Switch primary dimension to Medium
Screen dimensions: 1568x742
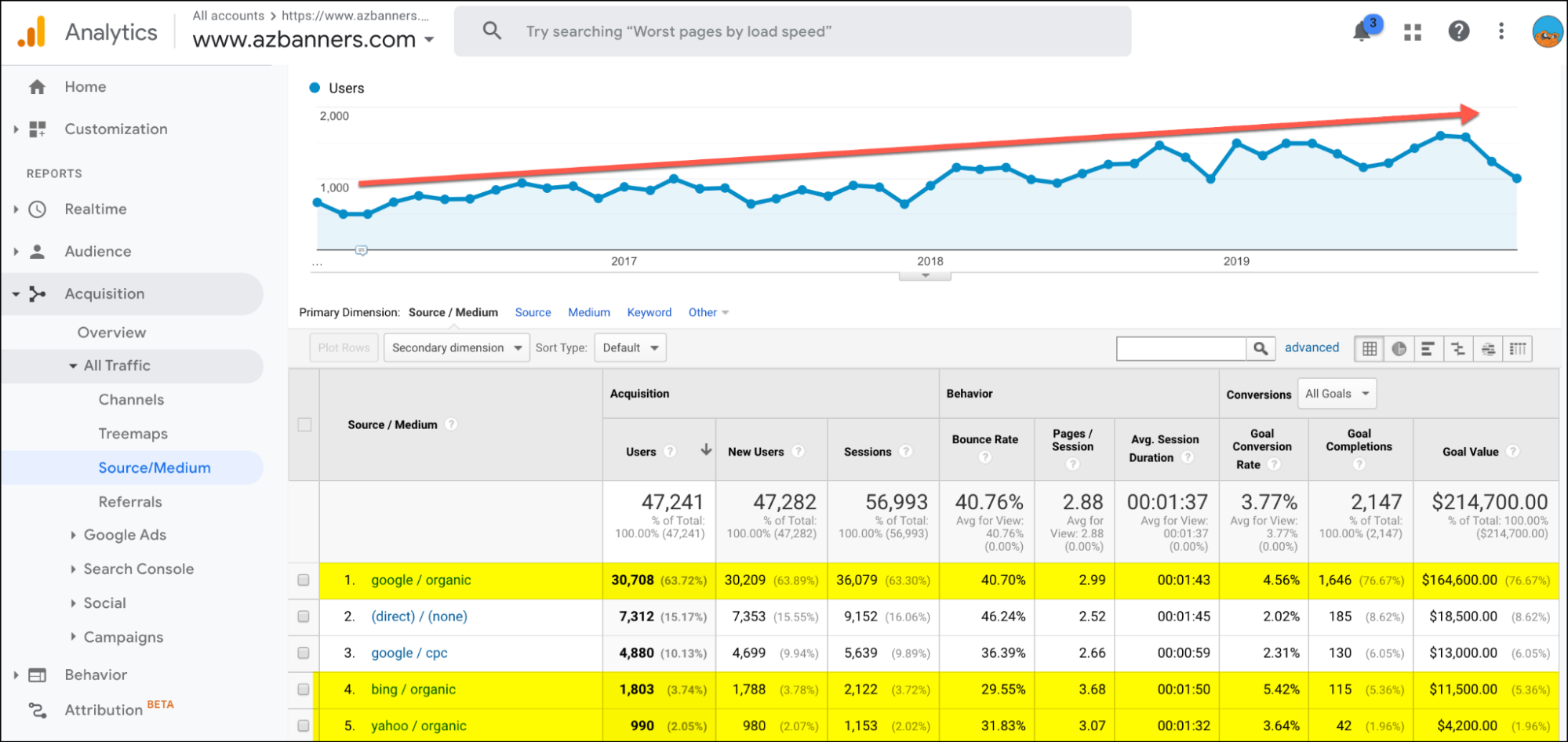coord(588,313)
